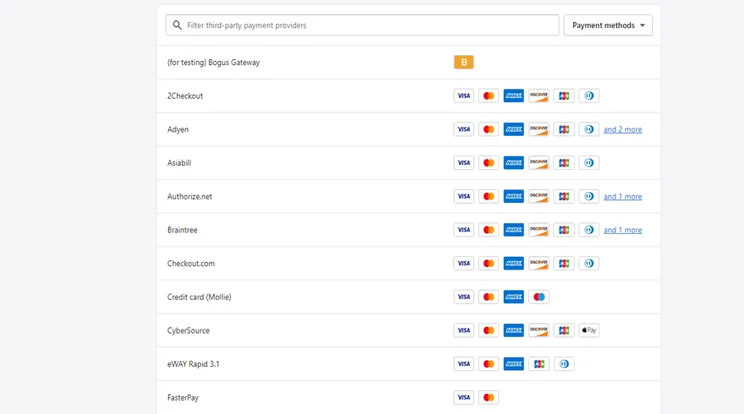The height and width of the screenshot is (414, 744).
Task: Choose the FasterPay provider name
Action: [x=183, y=398]
